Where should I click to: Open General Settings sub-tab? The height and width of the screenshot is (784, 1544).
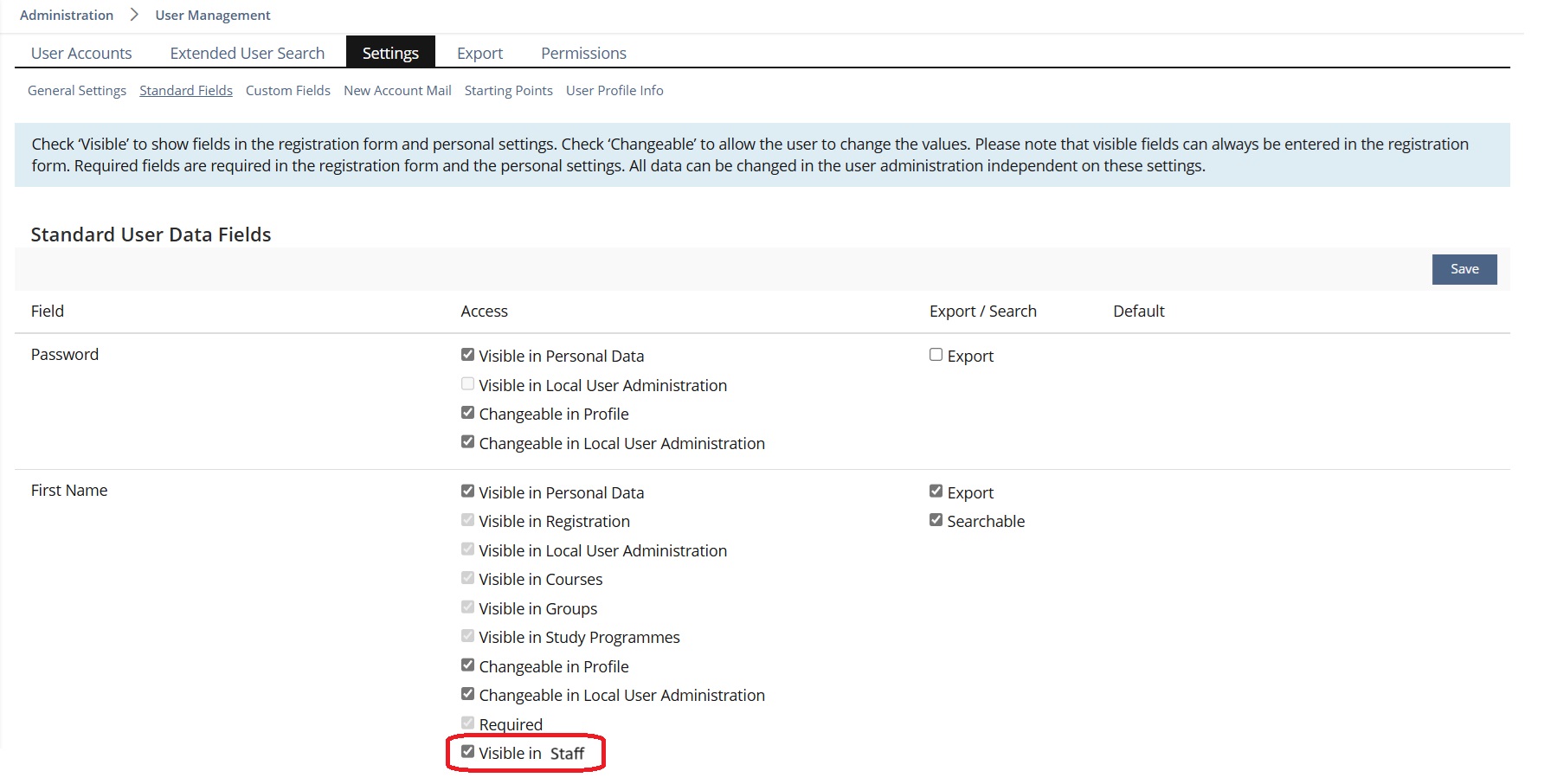pyautogui.click(x=77, y=91)
